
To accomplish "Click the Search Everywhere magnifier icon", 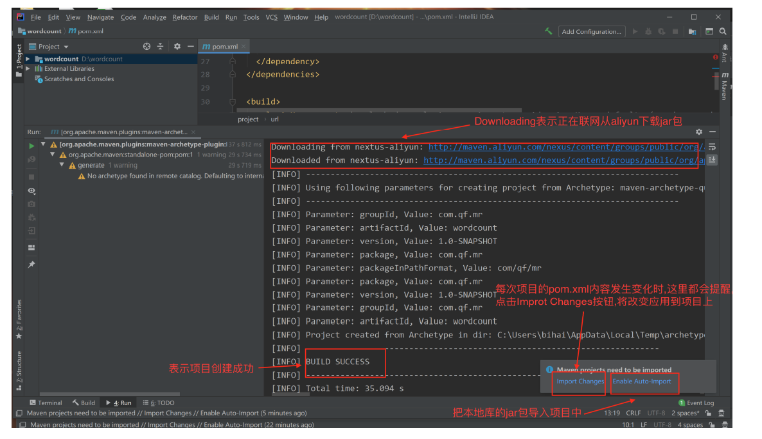I will (723, 31).
